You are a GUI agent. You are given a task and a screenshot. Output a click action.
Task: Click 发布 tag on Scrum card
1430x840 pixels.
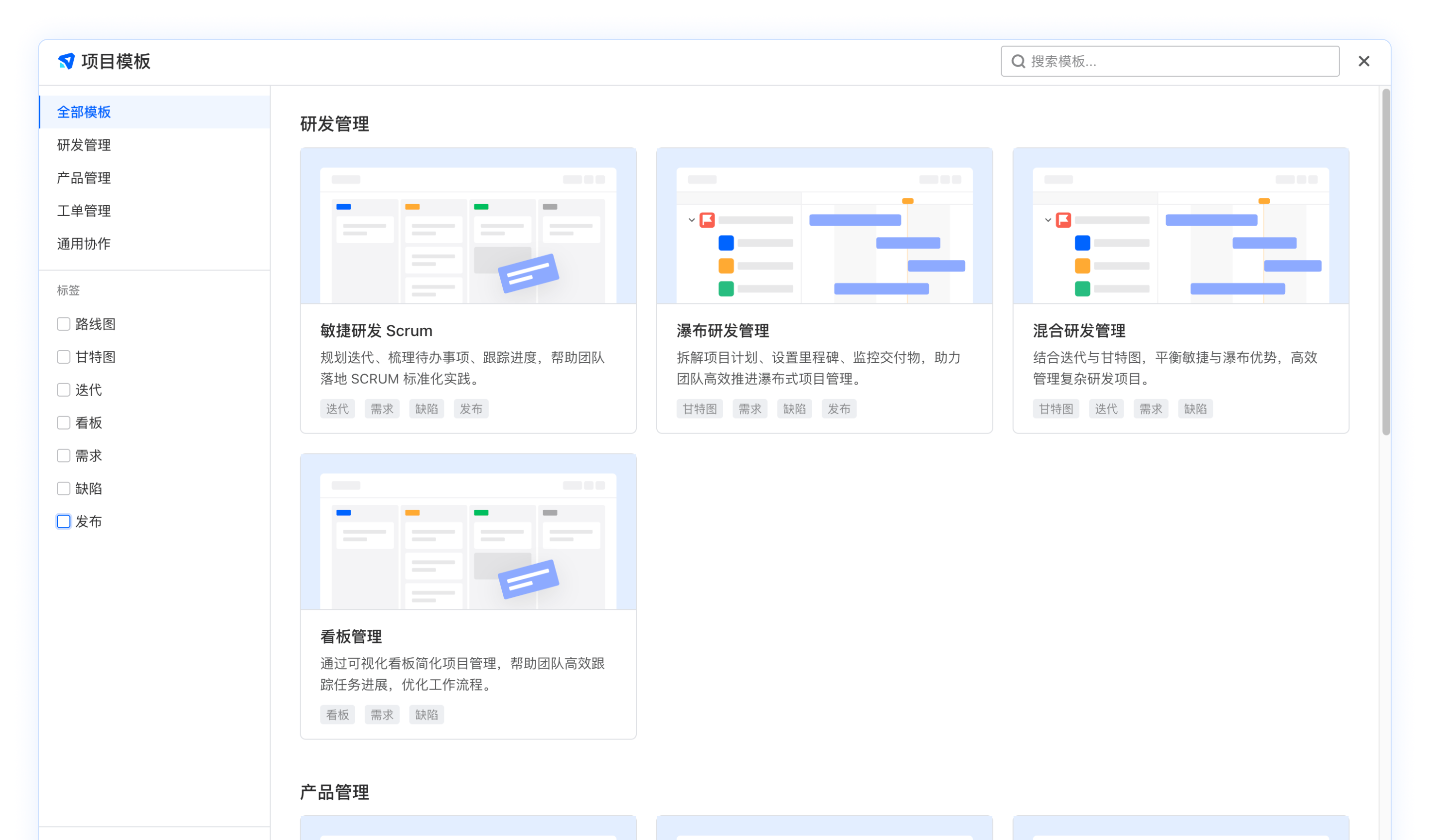tap(471, 409)
